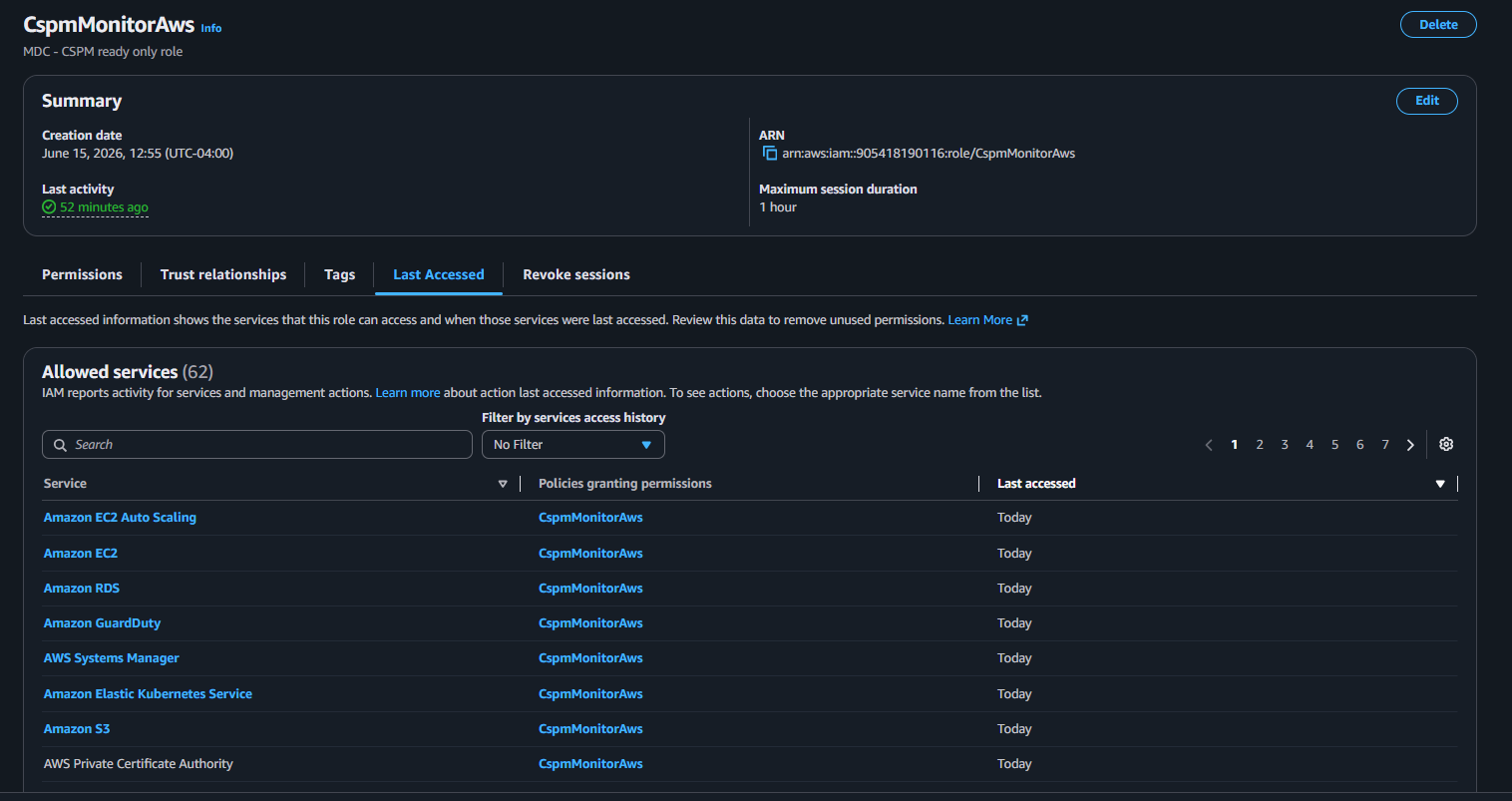Open CspmMonitorAws policy in Amazon EC2 row

590,554
